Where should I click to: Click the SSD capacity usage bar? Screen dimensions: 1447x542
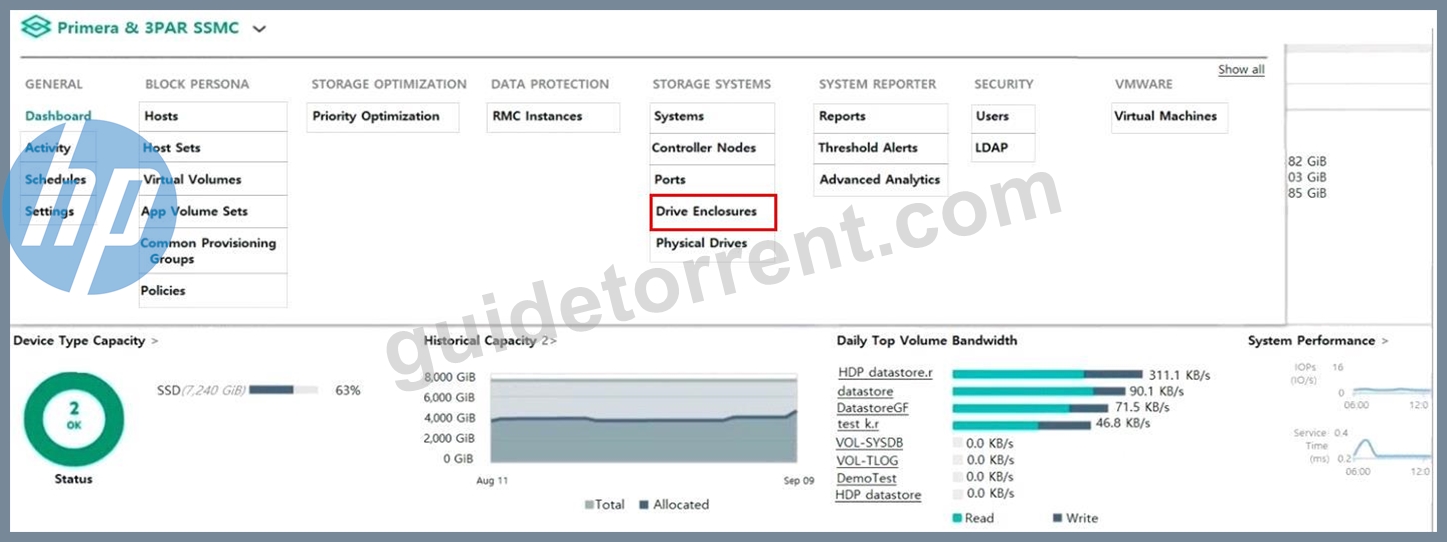(x=283, y=390)
